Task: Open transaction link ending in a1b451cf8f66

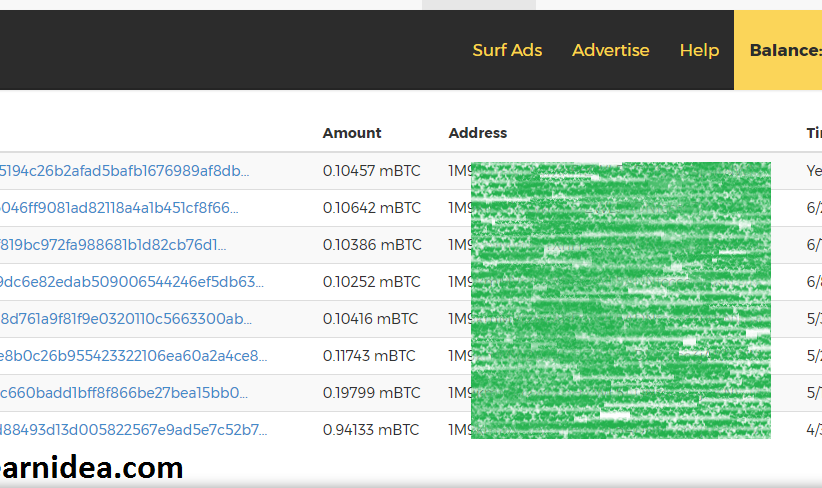Action: tap(119, 208)
